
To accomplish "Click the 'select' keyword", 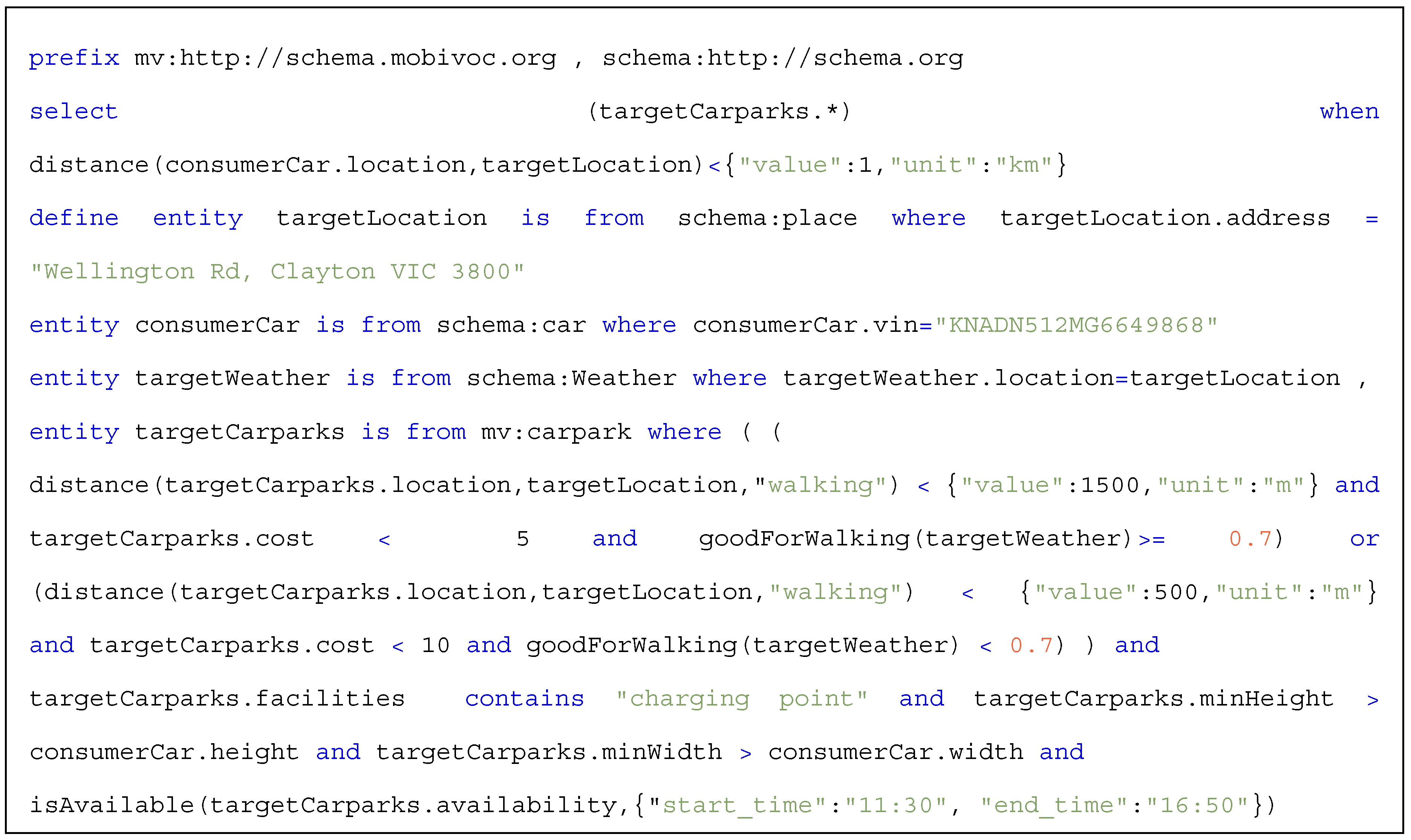I will coord(73,111).
